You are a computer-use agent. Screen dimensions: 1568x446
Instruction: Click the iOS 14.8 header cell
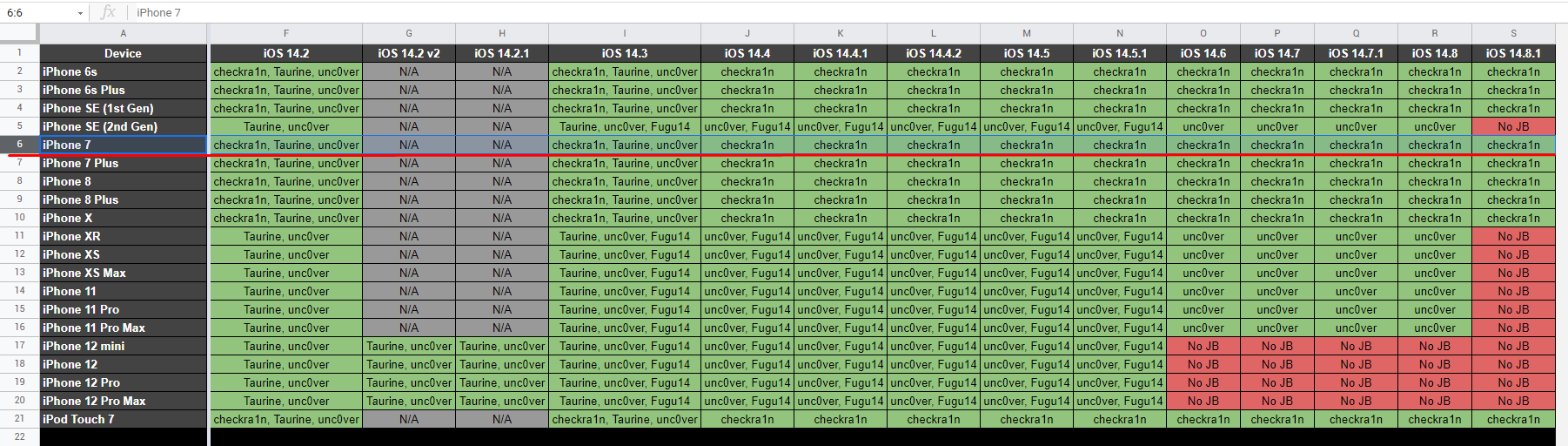1435,53
